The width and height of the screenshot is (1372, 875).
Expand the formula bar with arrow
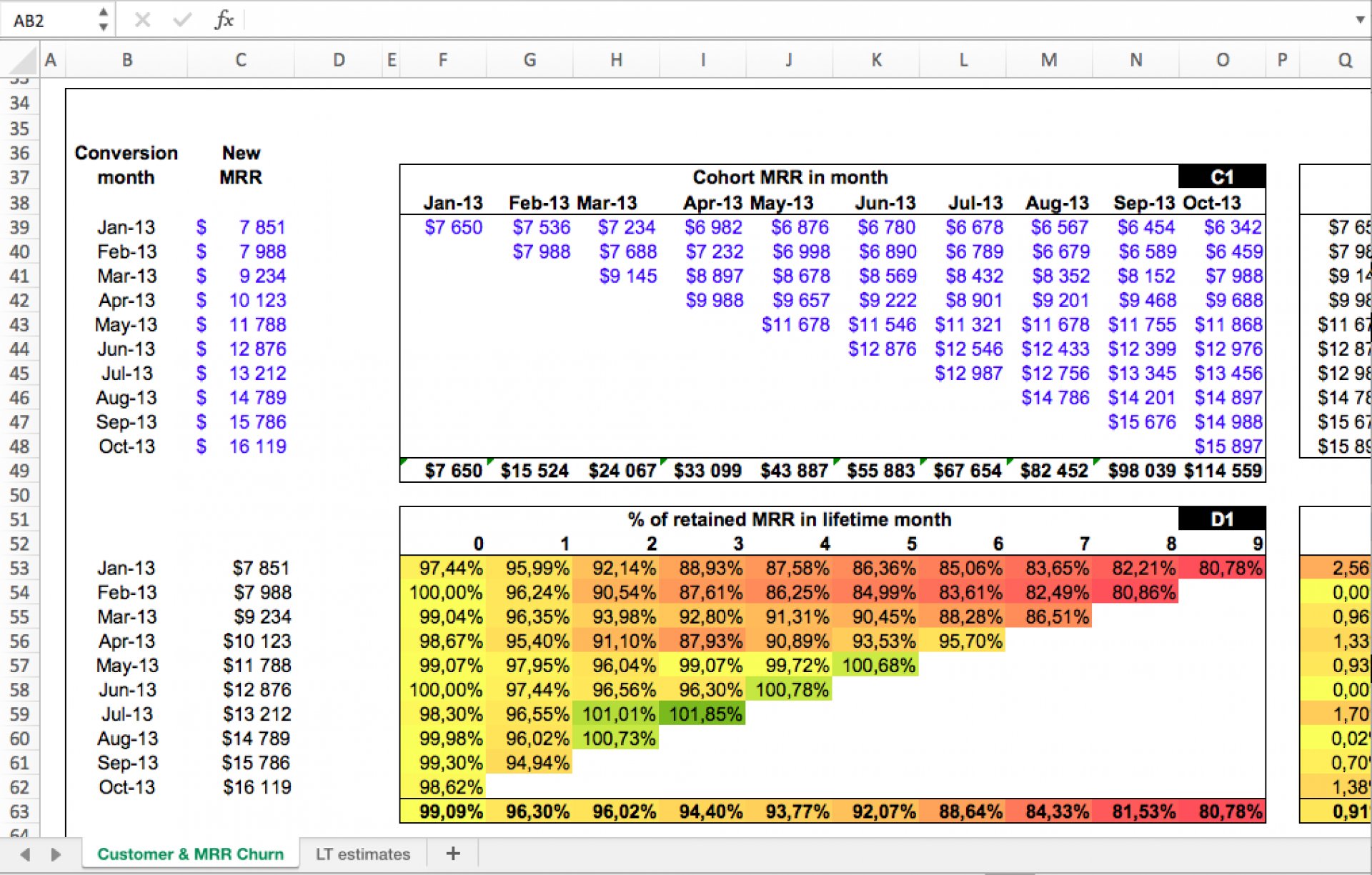coord(1360,20)
